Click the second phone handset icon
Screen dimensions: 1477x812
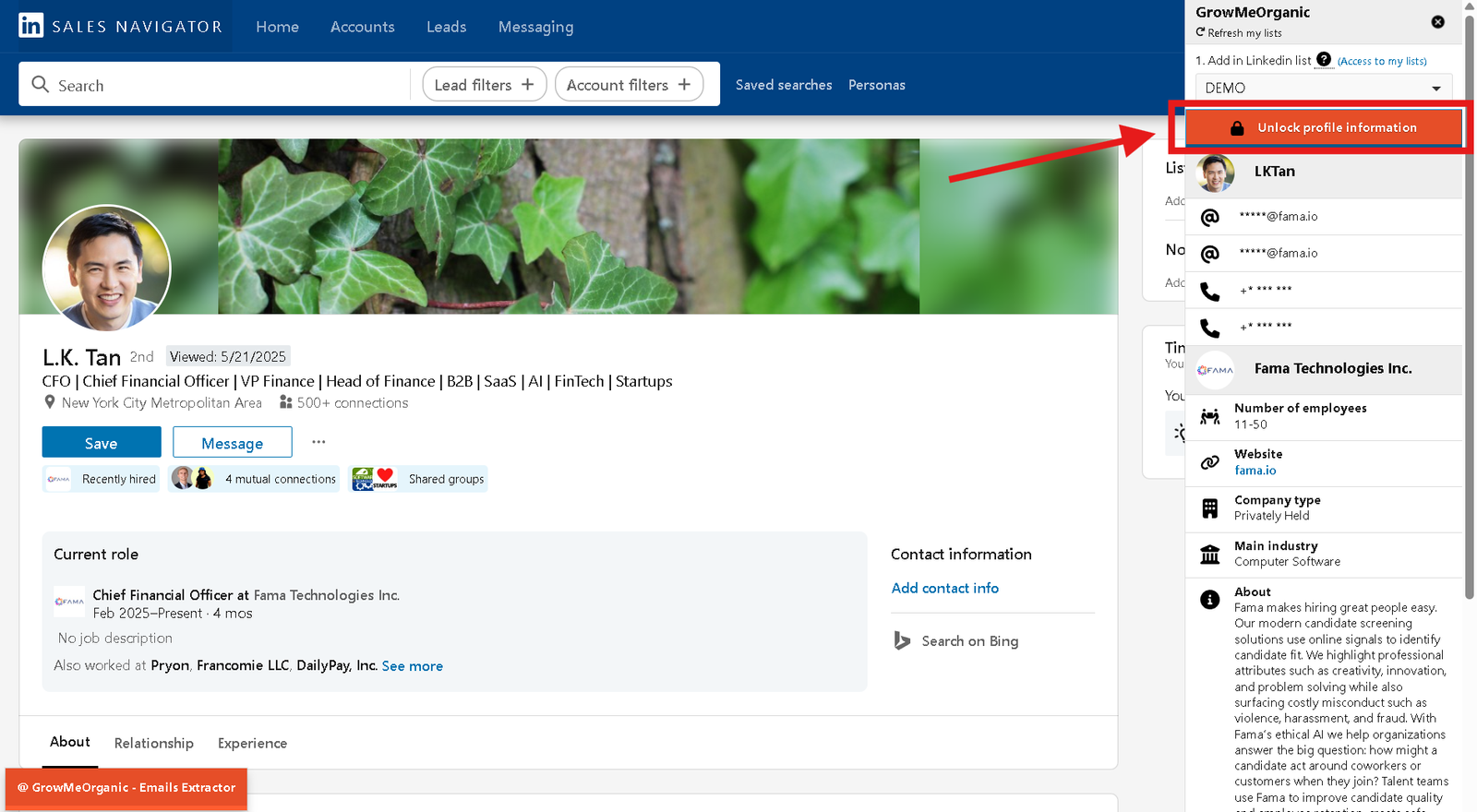tap(1209, 328)
